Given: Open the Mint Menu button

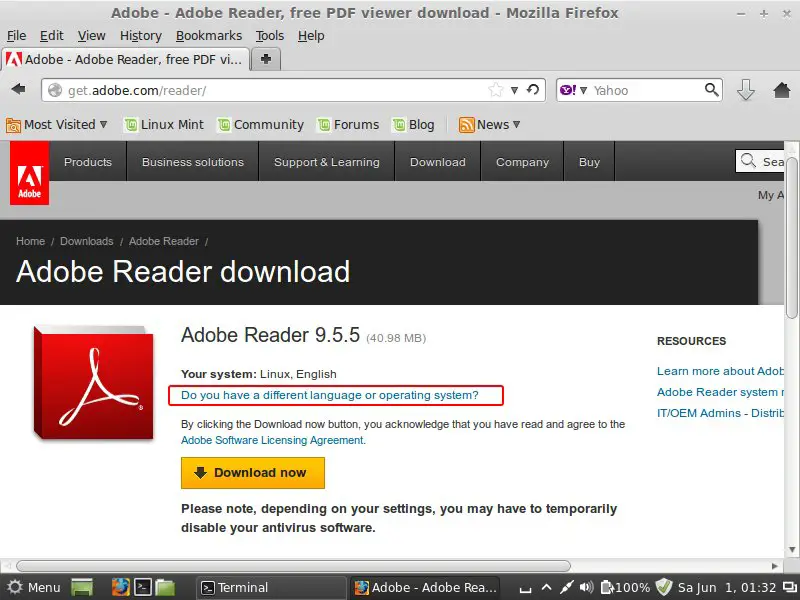Looking at the screenshot, I should [34, 587].
